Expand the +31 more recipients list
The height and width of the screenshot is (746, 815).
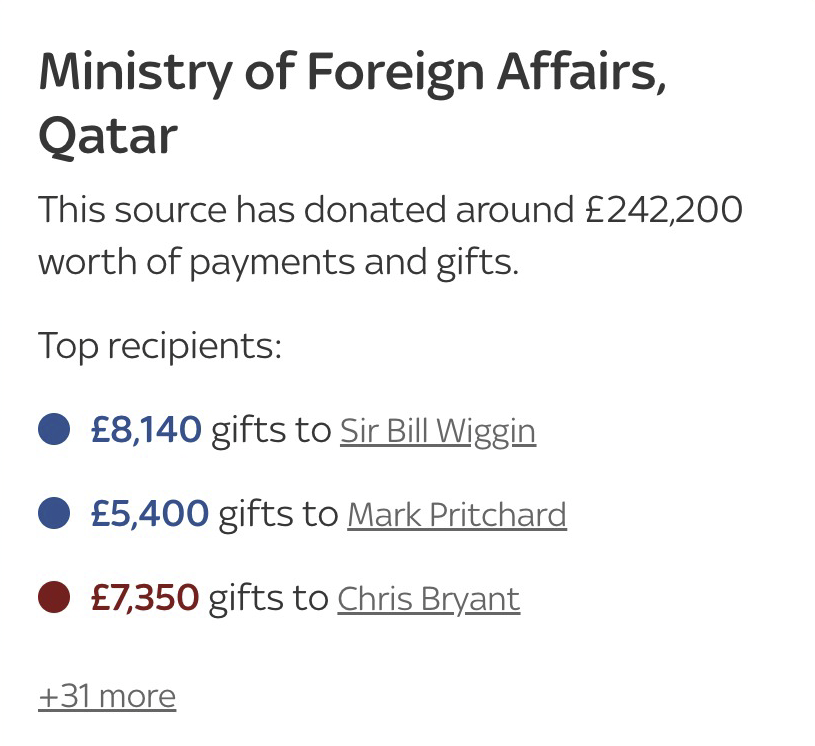pos(107,697)
